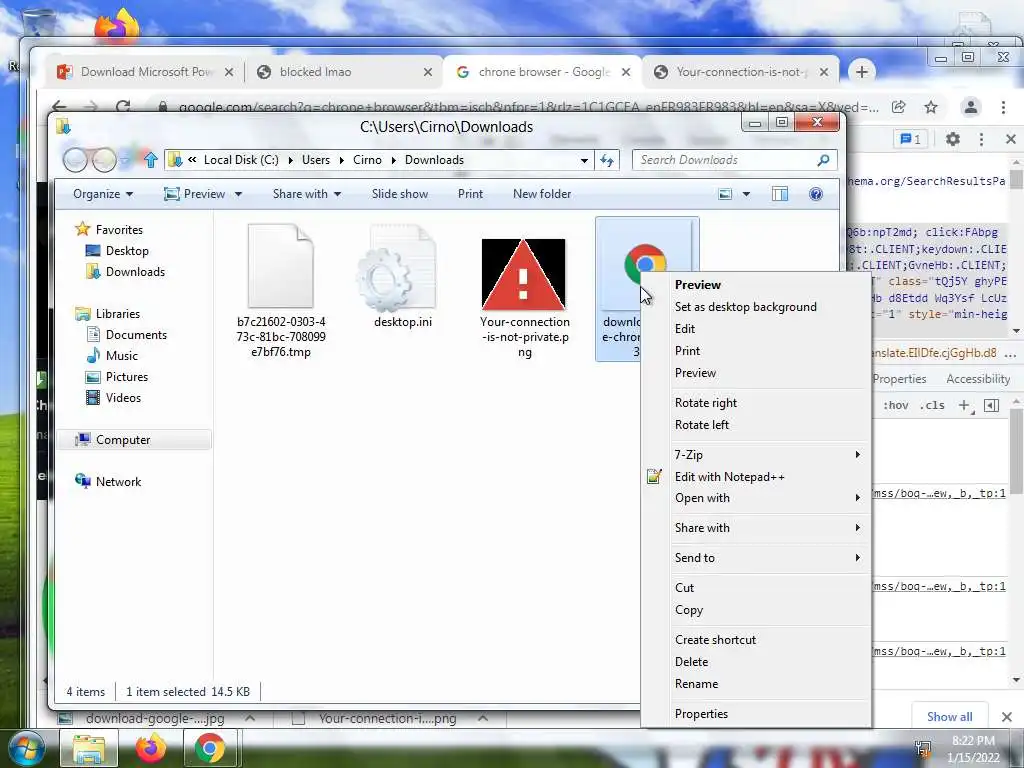
Task: Open the address bar history dropdown
Action: pyautogui.click(x=584, y=160)
